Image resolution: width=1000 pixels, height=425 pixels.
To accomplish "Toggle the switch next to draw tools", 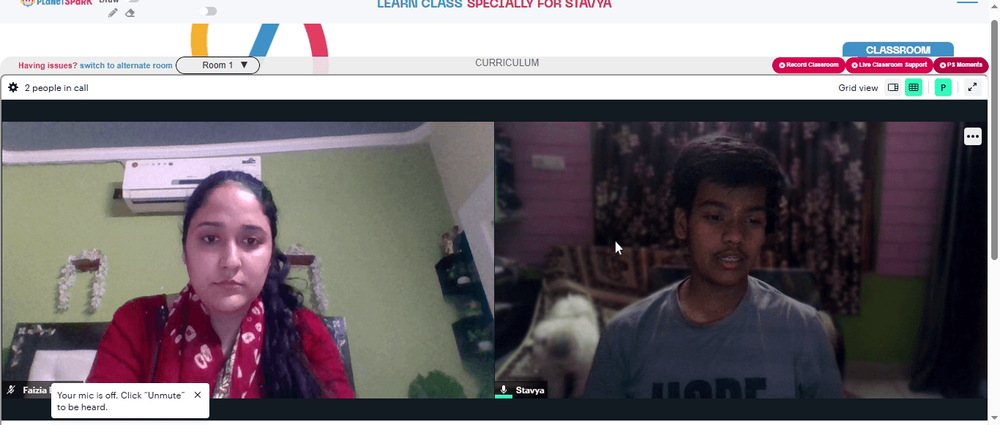I will 208,11.
